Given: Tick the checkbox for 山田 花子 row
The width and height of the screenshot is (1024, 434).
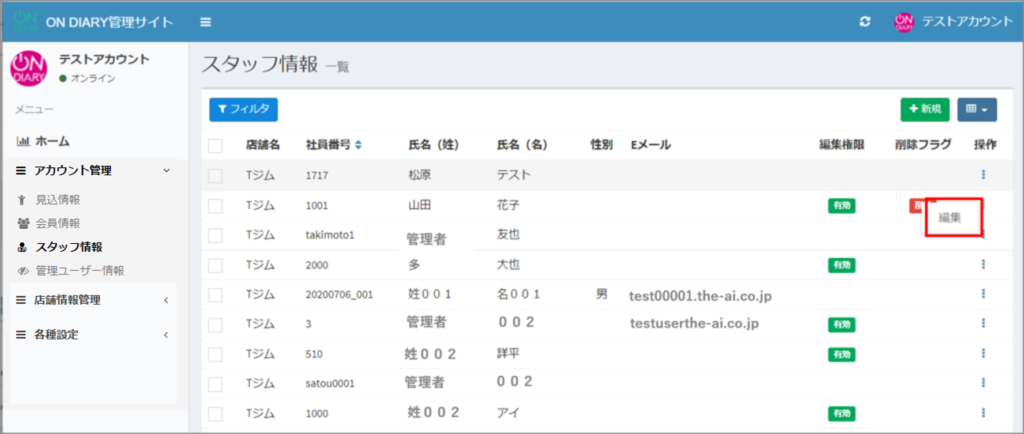Looking at the screenshot, I should click(215, 206).
